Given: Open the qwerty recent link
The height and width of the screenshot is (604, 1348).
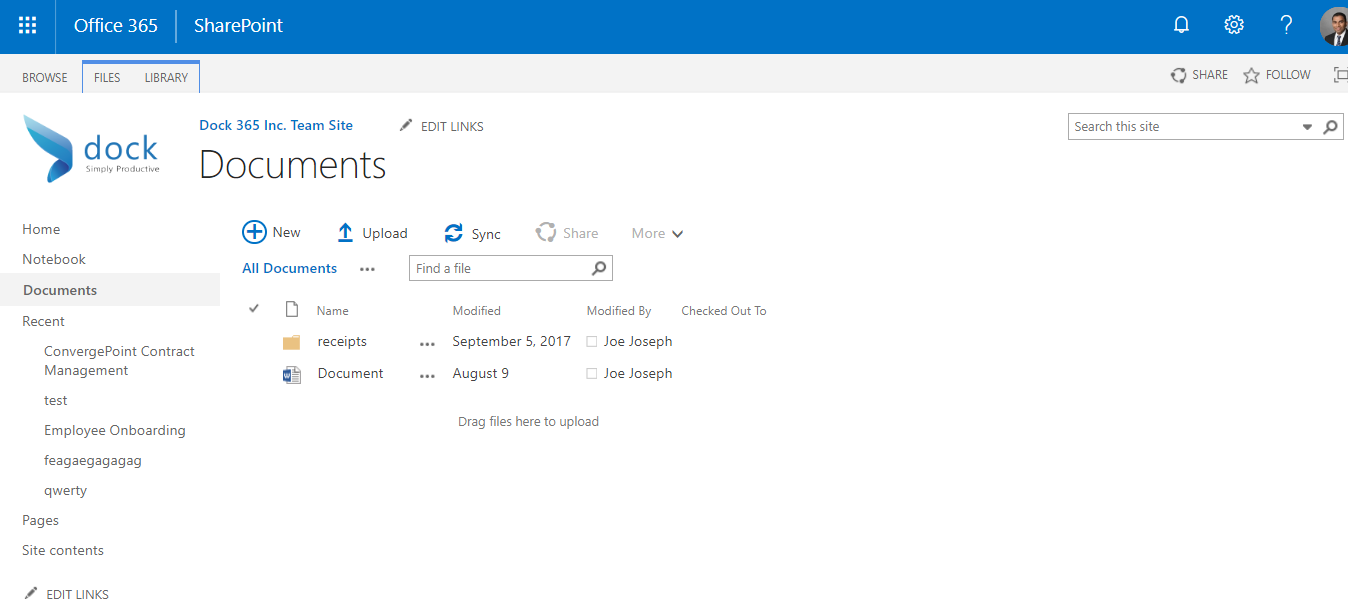Looking at the screenshot, I should tap(66, 491).
